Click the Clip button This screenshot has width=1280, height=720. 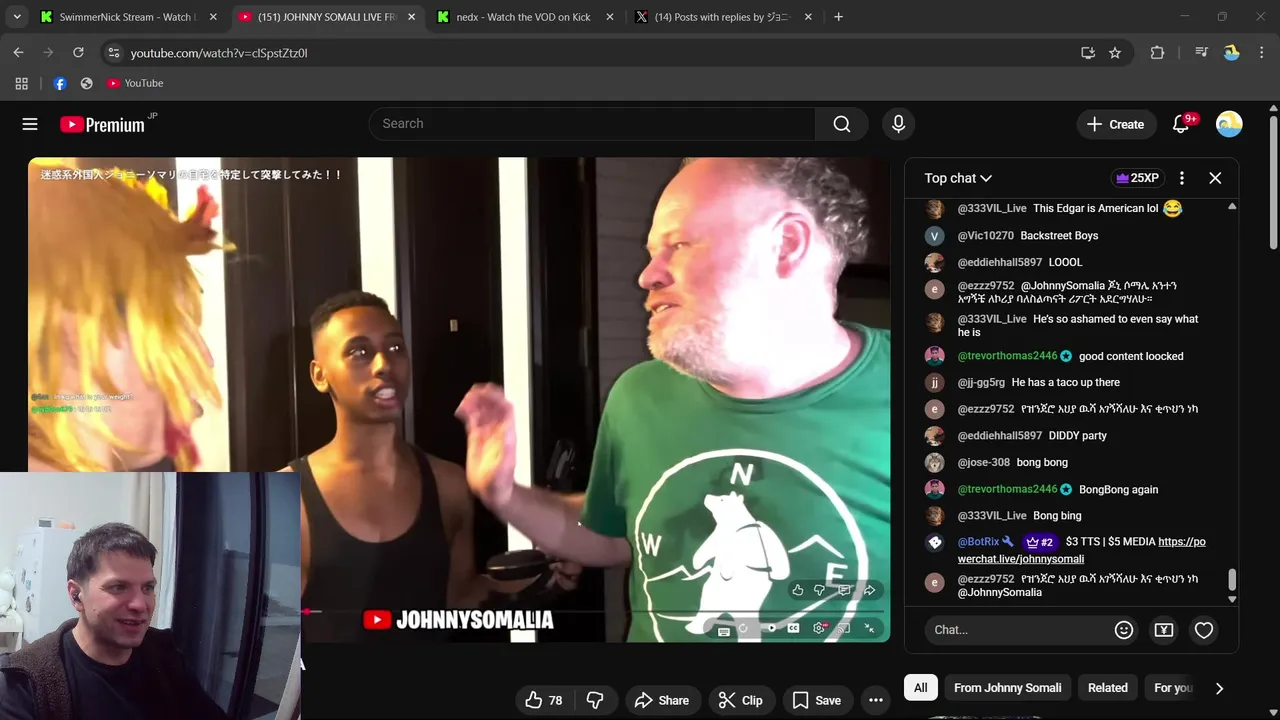coord(741,700)
